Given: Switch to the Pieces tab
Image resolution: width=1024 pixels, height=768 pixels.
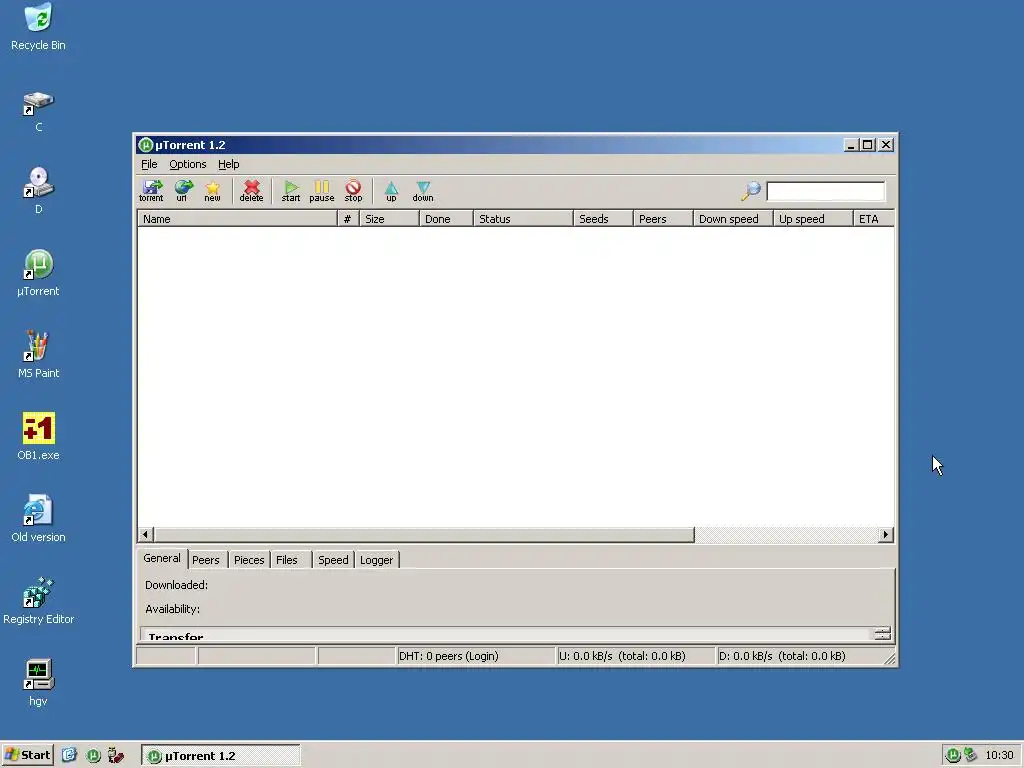Looking at the screenshot, I should click(249, 560).
